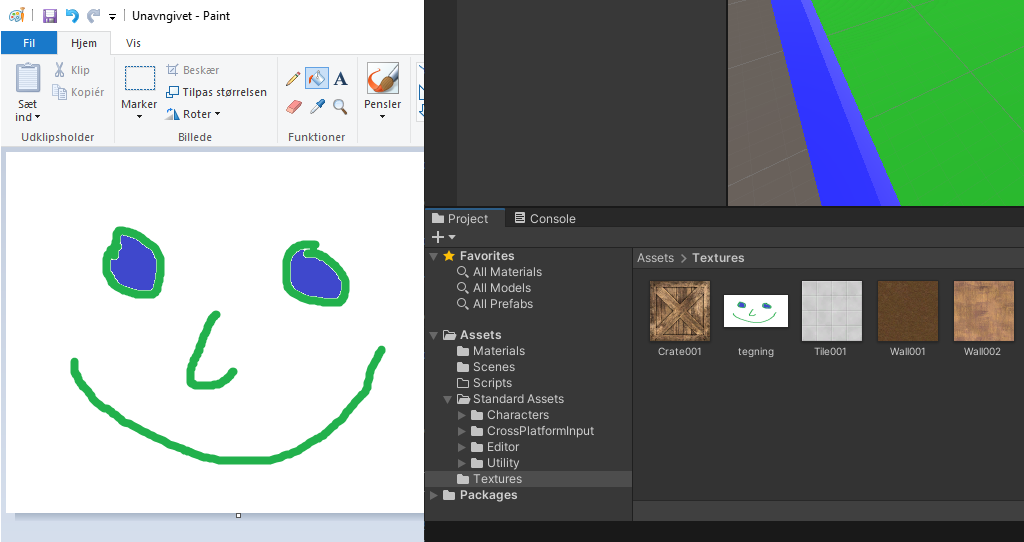Undo the last action in Paint

tap(72, 16)
